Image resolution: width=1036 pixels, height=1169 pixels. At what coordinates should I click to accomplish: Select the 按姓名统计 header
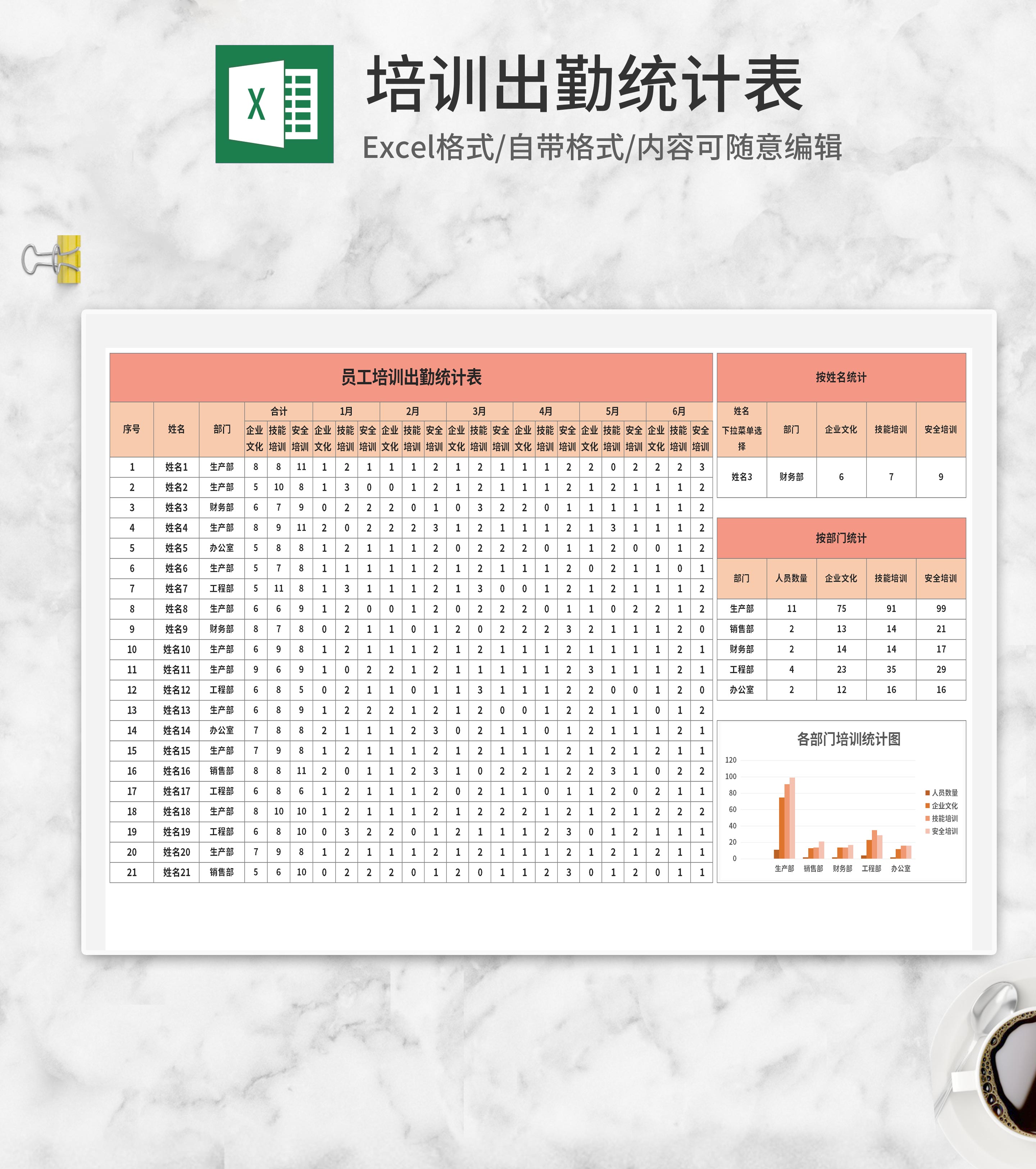840,377
